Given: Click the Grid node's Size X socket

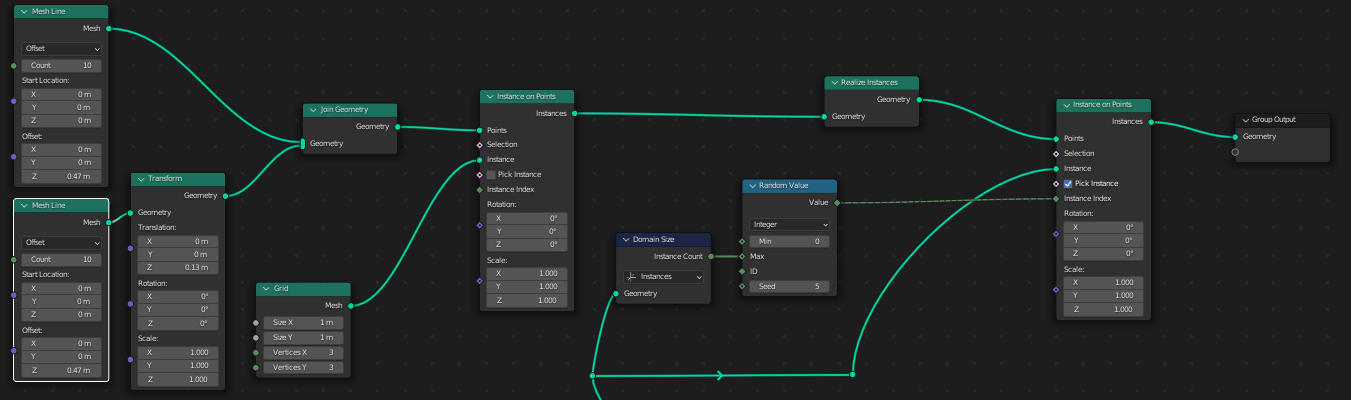Looking at the screenshot, I should point(256,323).
